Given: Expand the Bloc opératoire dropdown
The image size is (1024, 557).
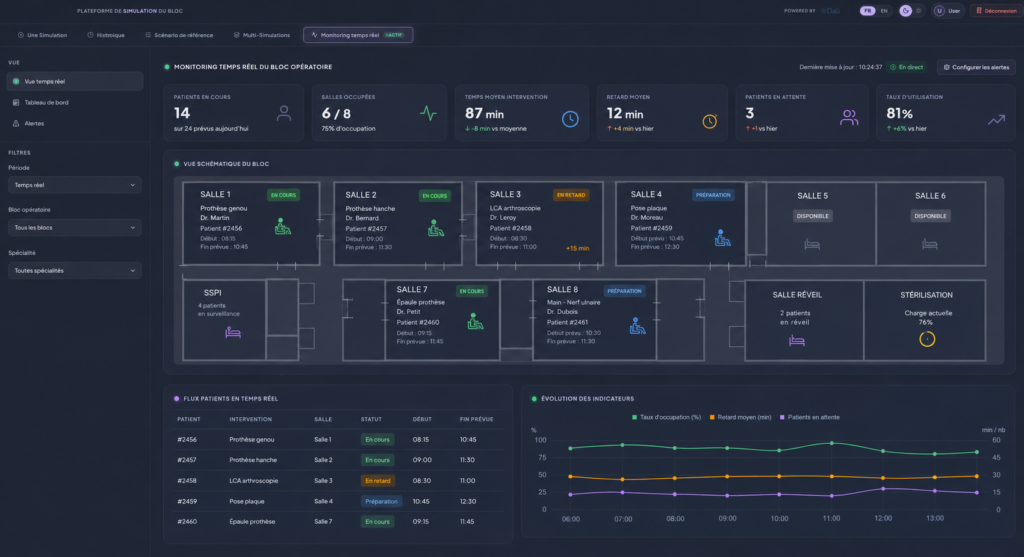Looking at the screenshot, I should (74, 227).
